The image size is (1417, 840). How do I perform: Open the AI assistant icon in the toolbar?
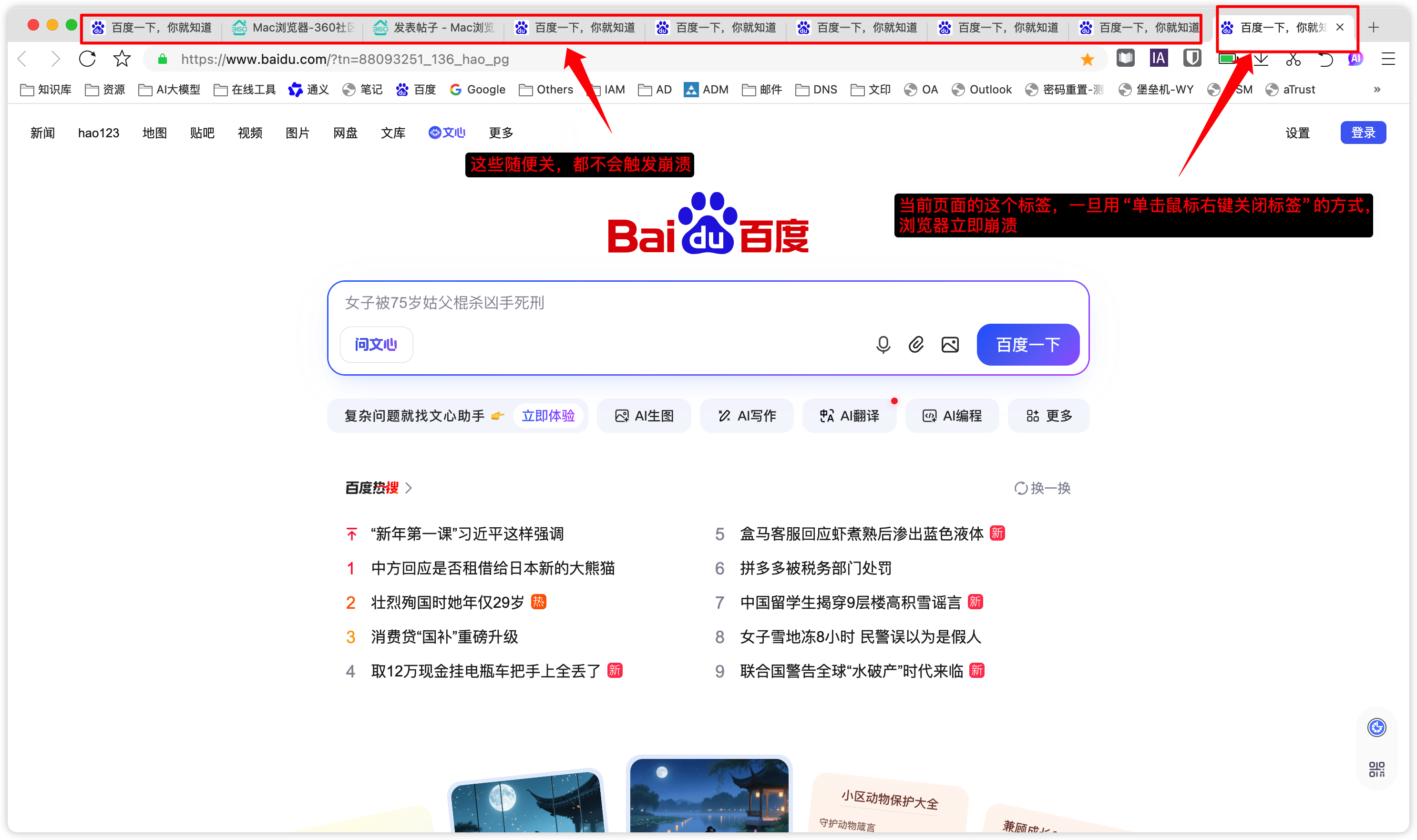[x=1355, y=59]
